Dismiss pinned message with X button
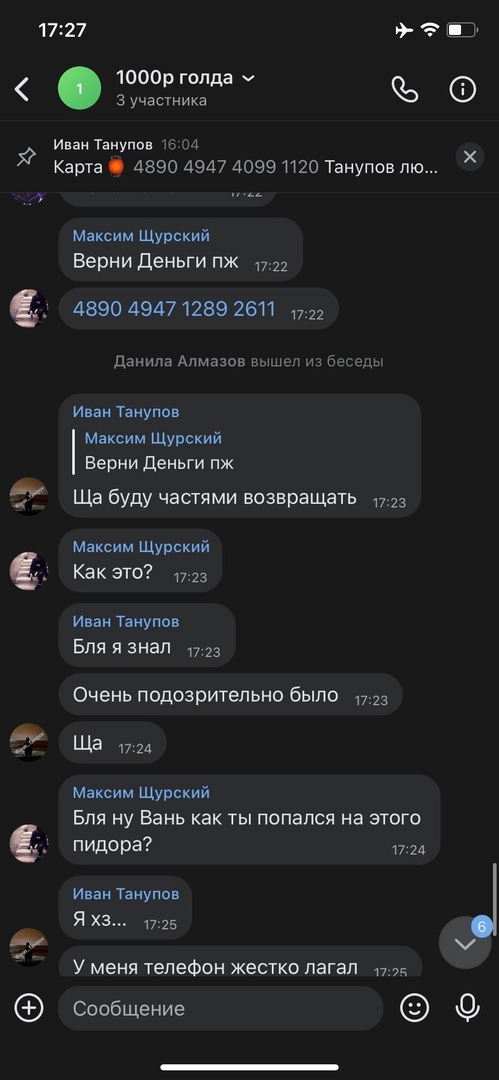The image size is (499, 1080). click(470, 157)
